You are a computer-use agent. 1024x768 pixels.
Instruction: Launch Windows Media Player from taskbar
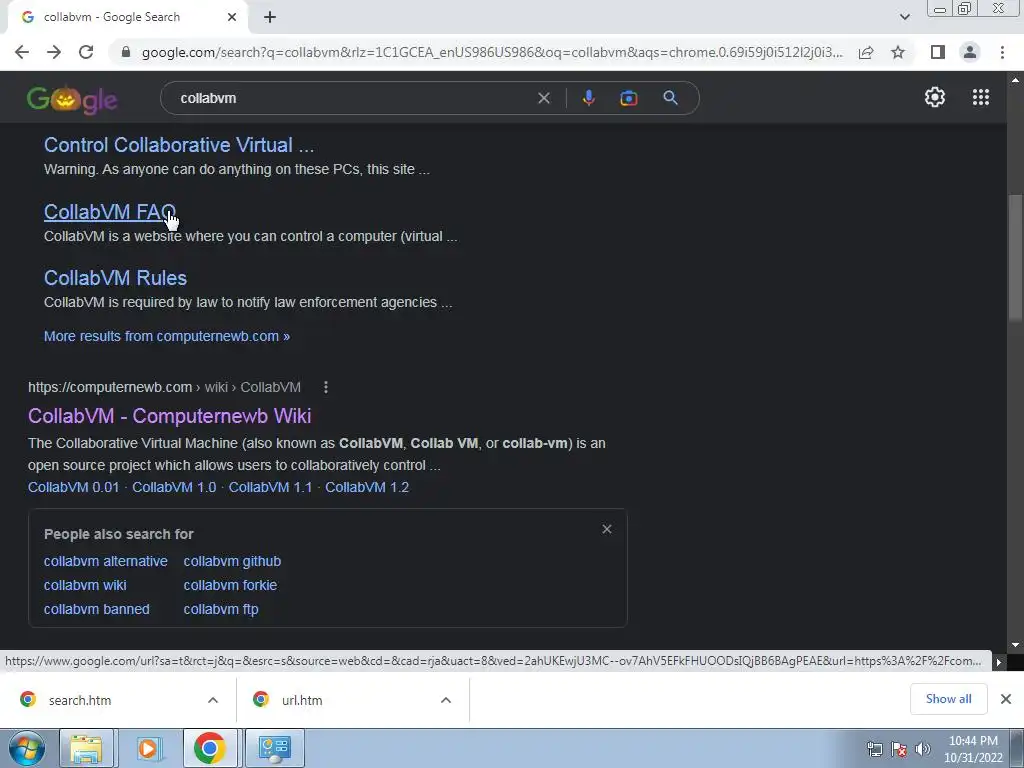148,748
